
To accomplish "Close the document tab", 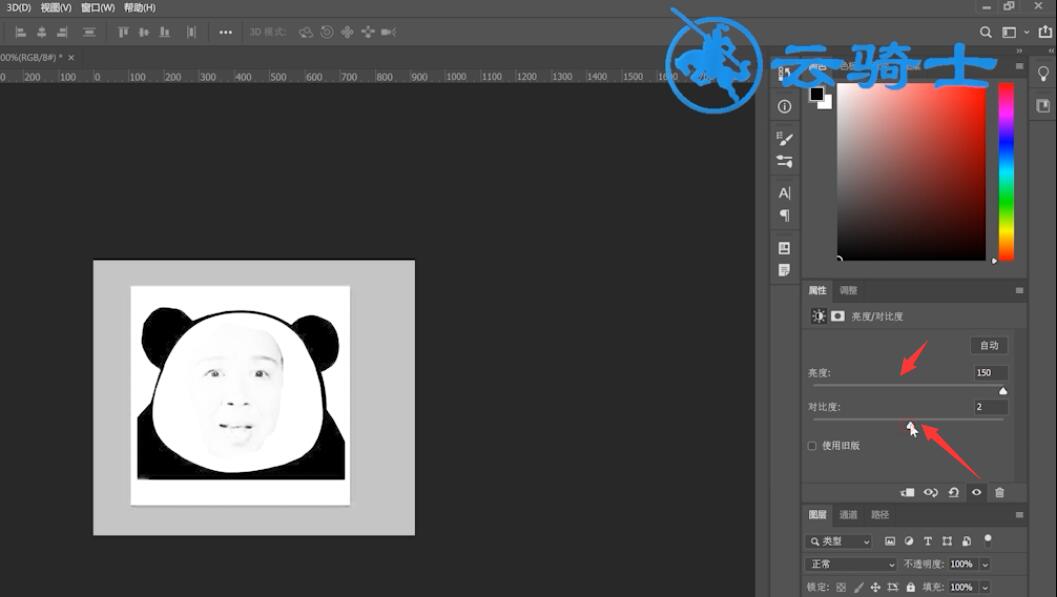I will (71, 58).
